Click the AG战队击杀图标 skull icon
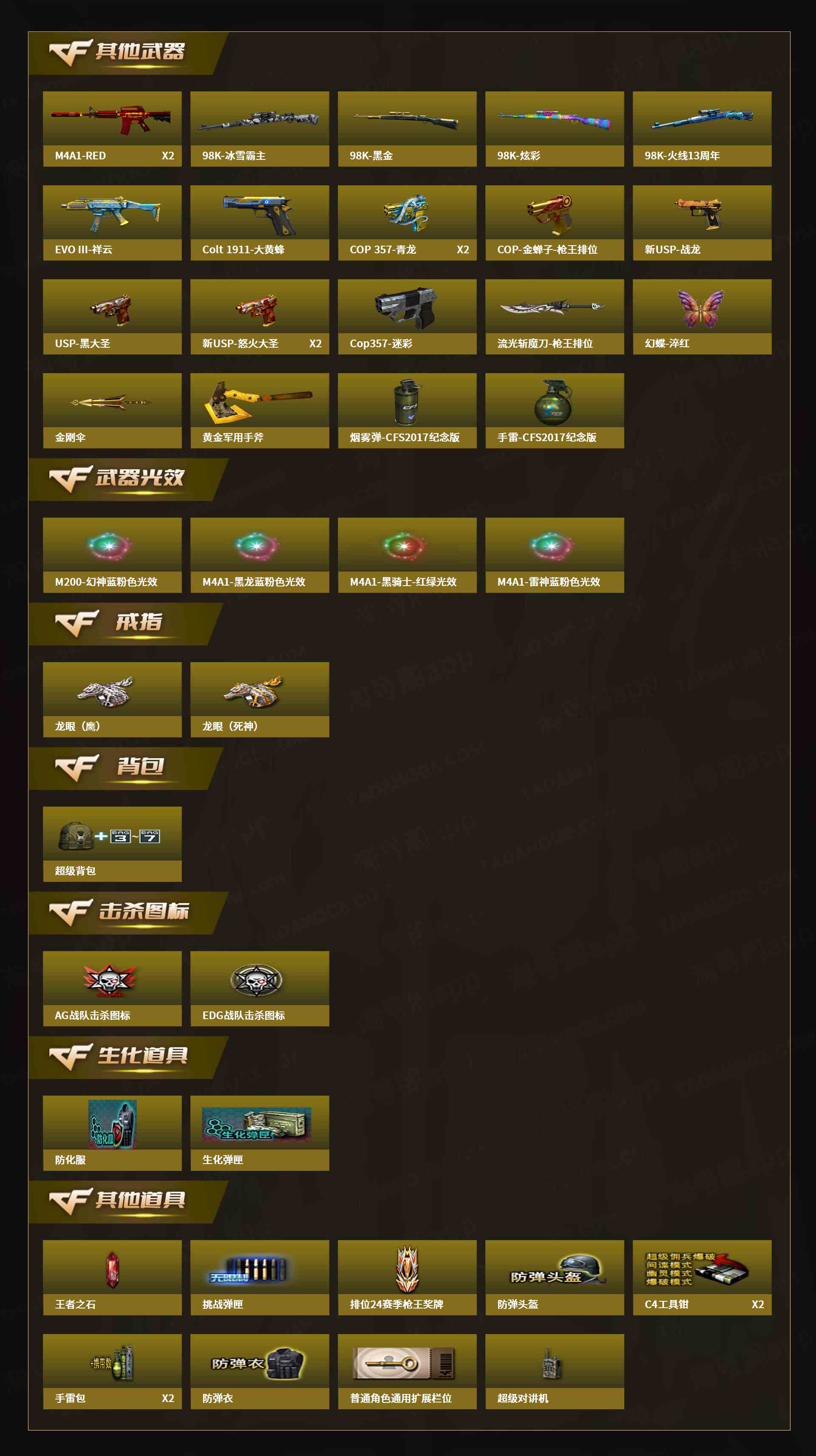The image size is (816, 1456). coord(110,980)
